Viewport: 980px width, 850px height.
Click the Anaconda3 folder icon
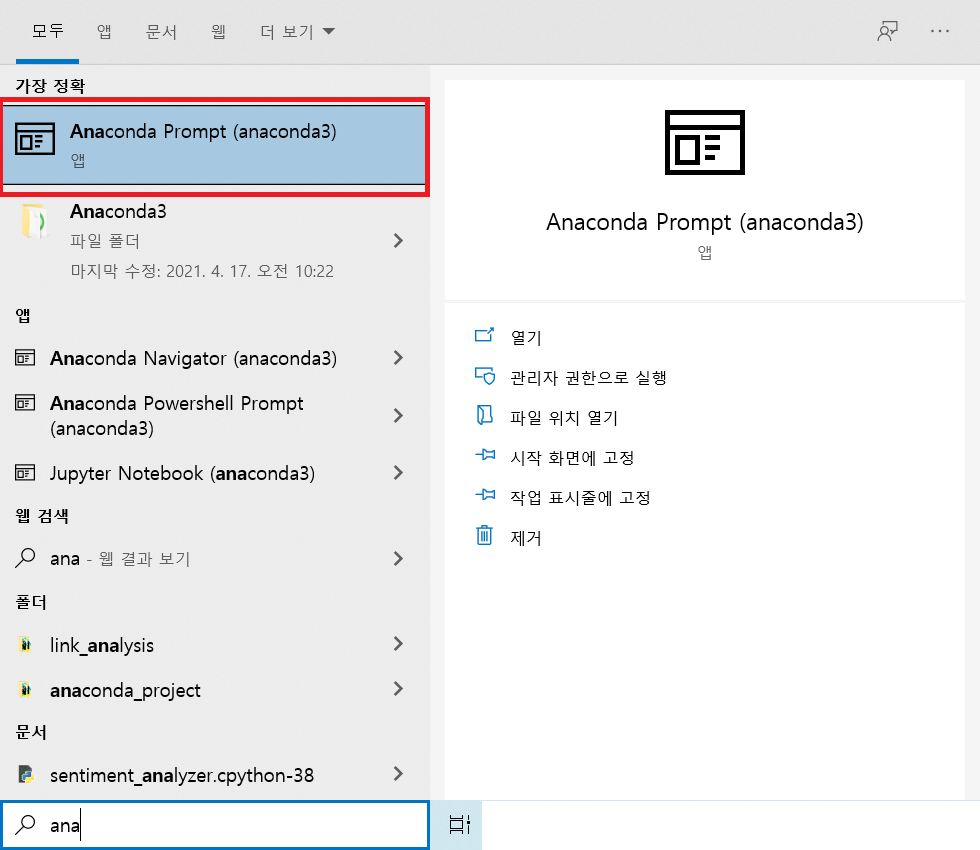pos(34,221)
